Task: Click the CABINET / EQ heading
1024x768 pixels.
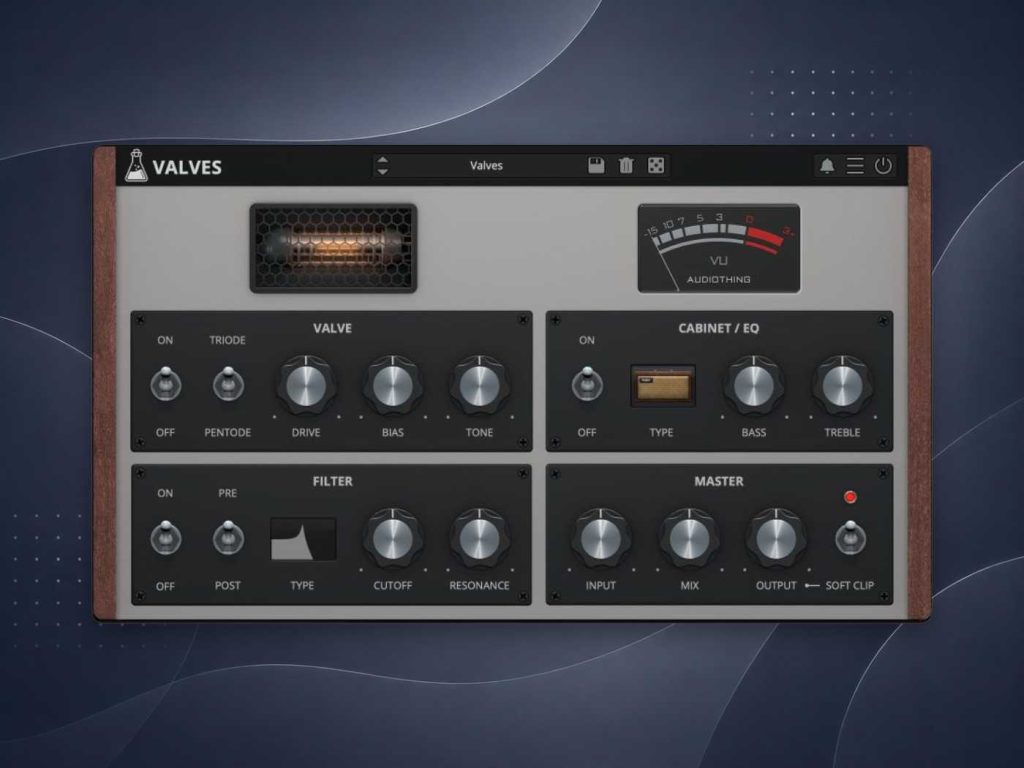Action: click(x=718, y=328)
